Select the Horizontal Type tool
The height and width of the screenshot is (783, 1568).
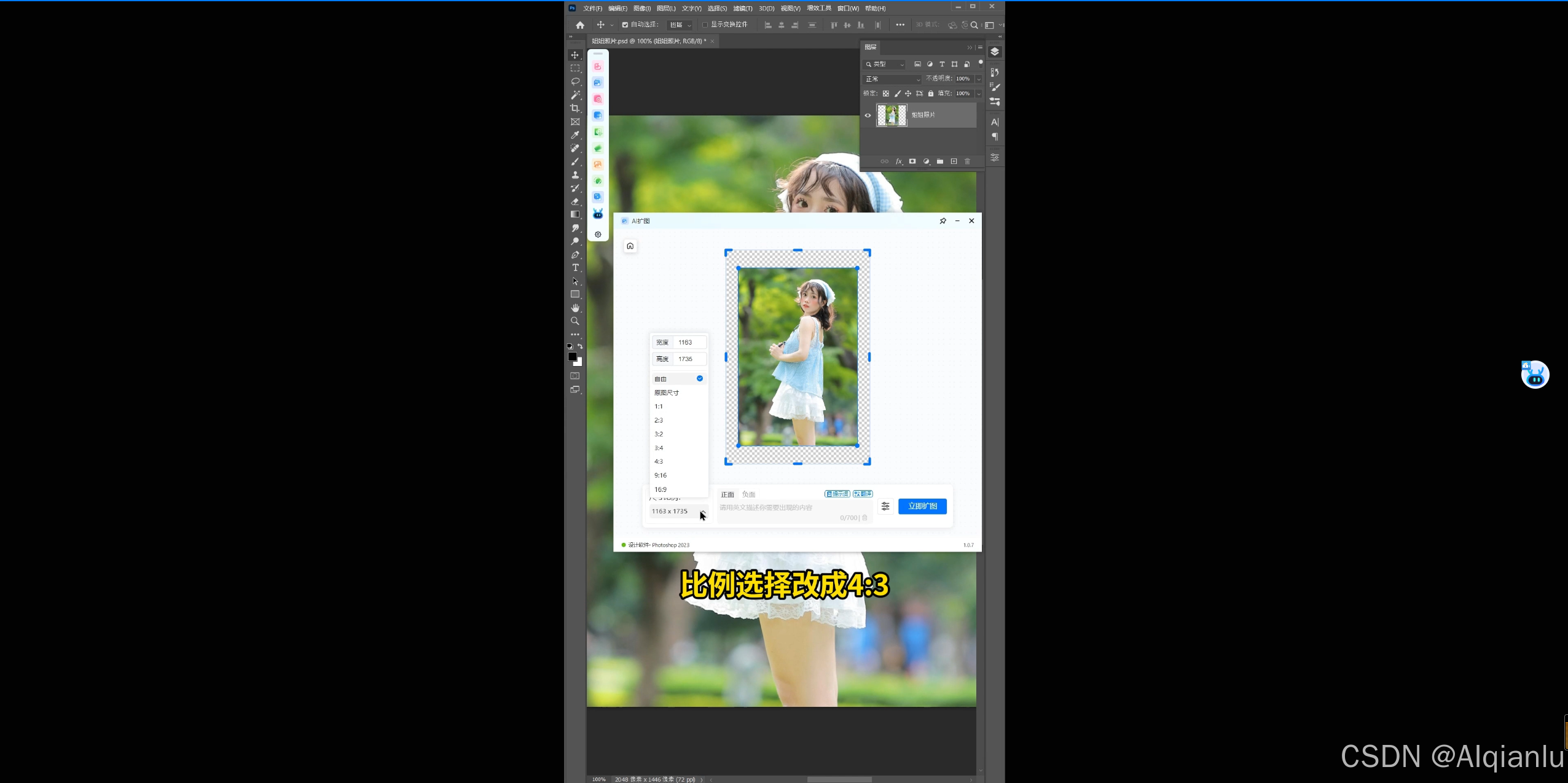tap(575, 268)
